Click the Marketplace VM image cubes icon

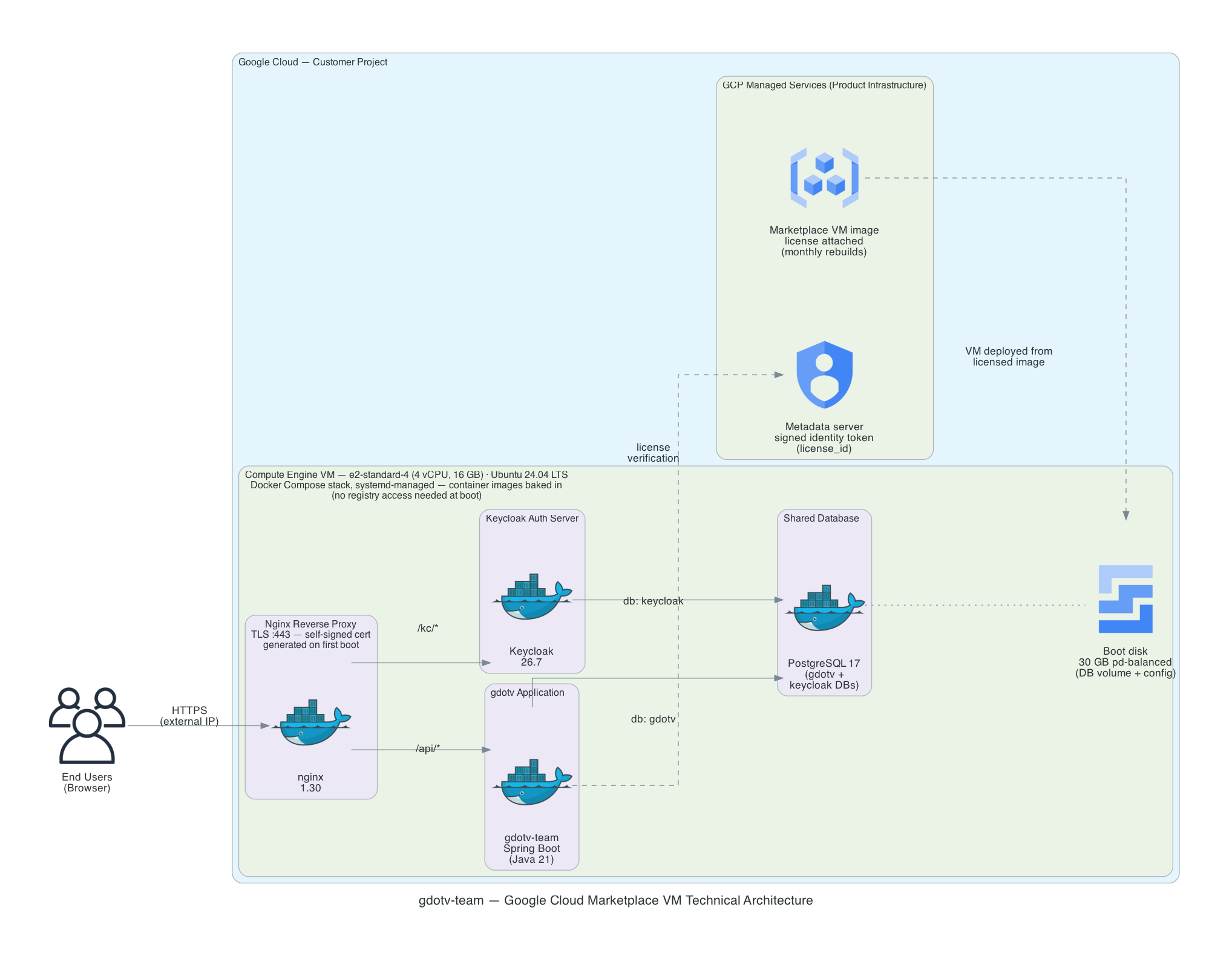(x=824, y=178)
